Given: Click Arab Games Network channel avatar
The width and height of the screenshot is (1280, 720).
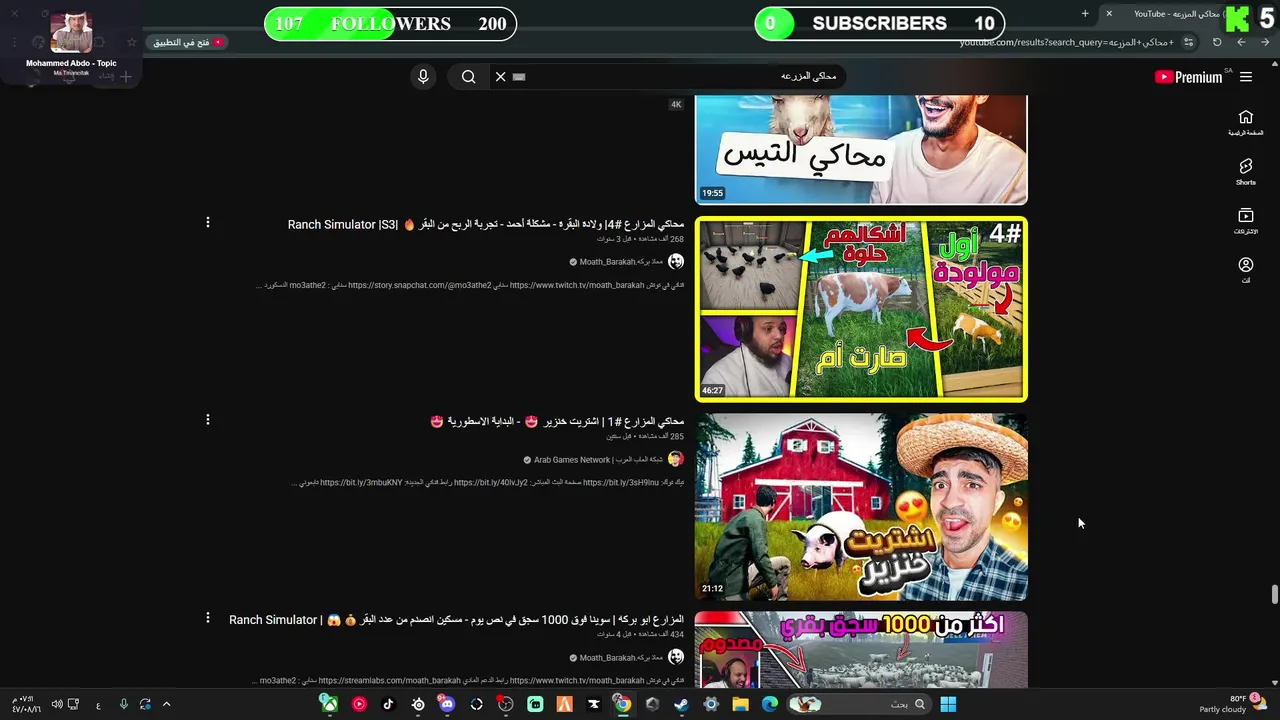Looking at the screenshot, I should 676,459.
